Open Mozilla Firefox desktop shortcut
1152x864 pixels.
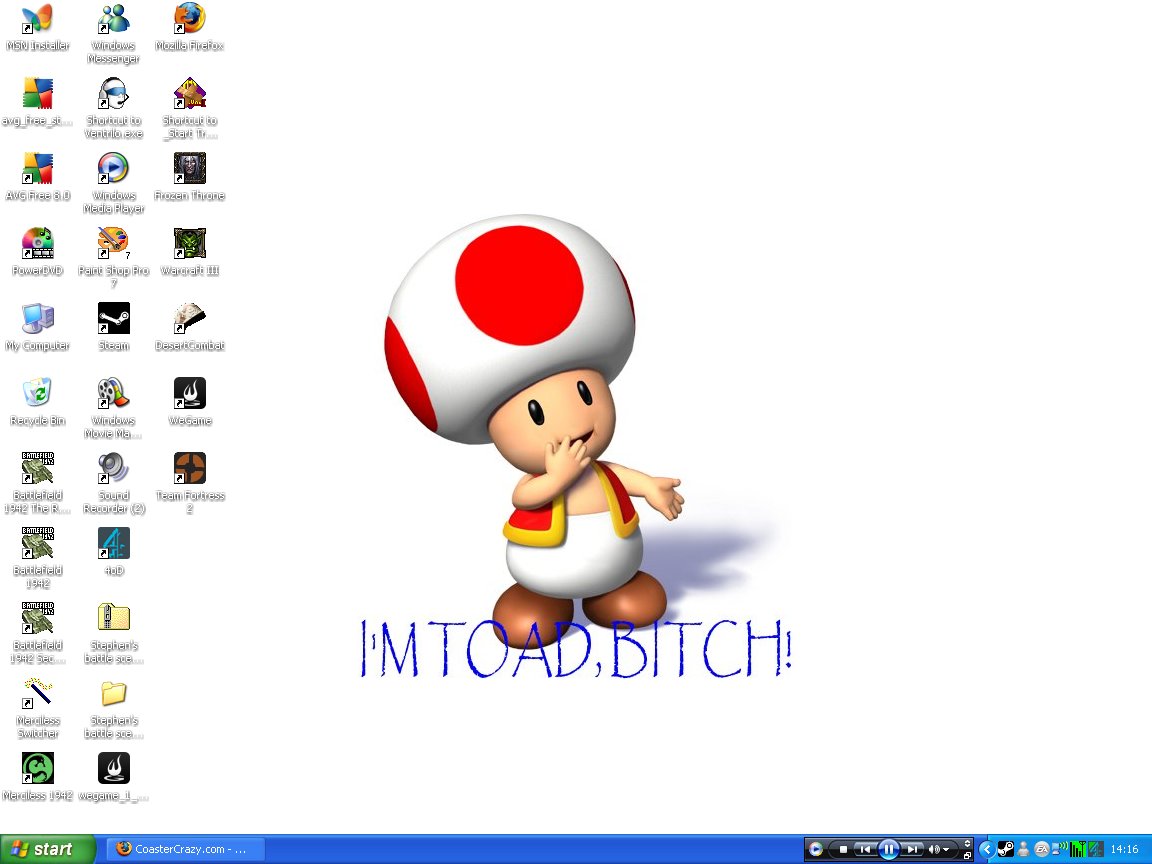[190, 27]
